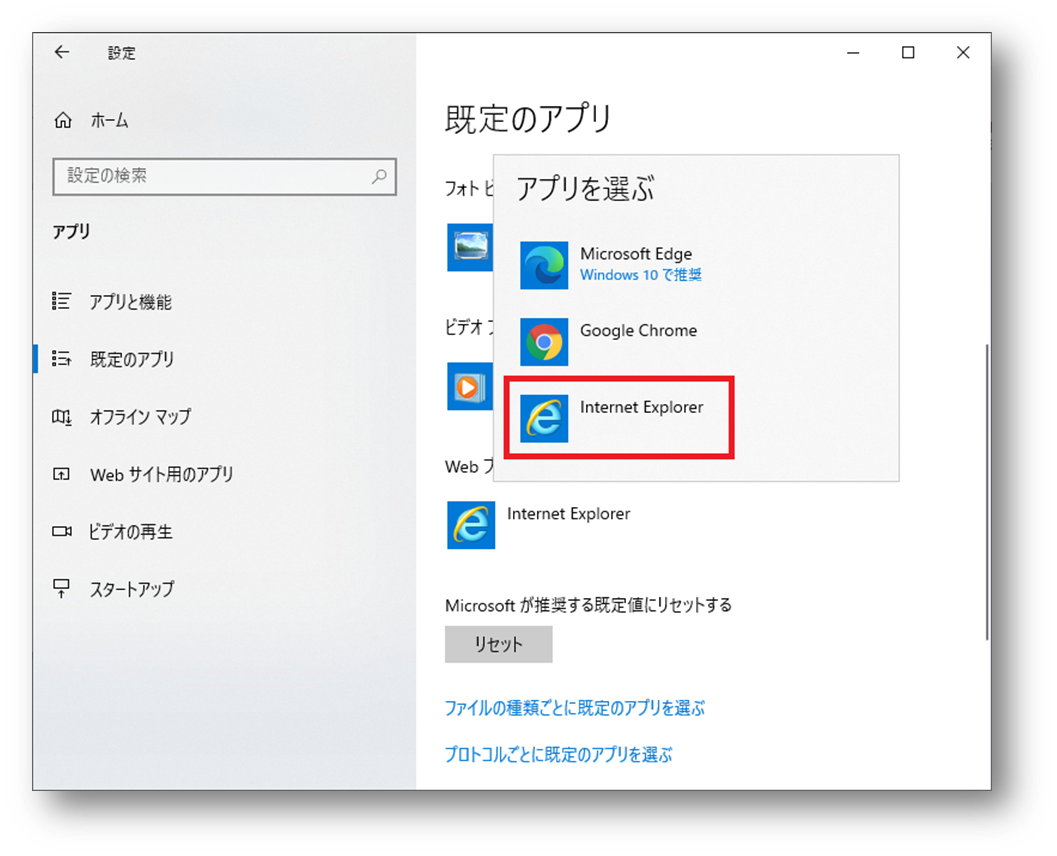
Task: Open ファイルの種類ごとに既定のアプリを選ぶ link
Action: (574, 708)
